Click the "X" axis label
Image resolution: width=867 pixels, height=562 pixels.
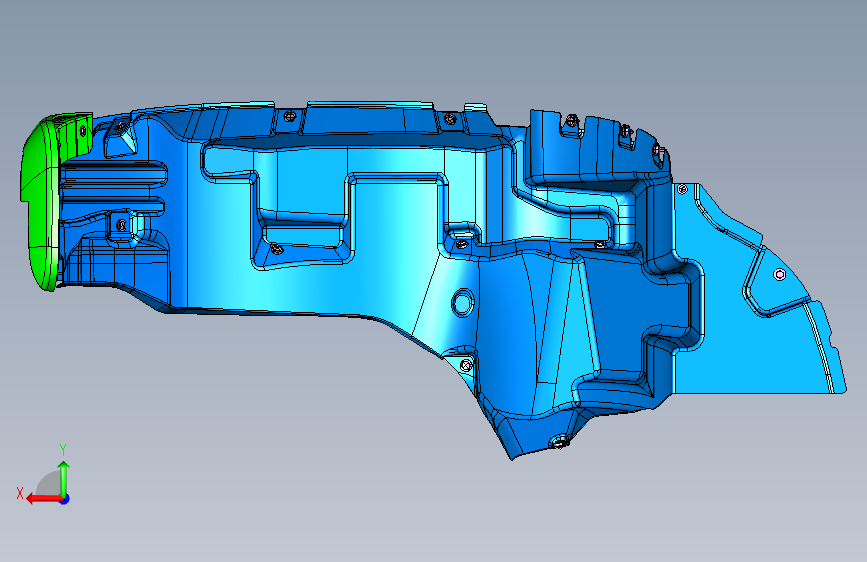[x=20, y=493]
